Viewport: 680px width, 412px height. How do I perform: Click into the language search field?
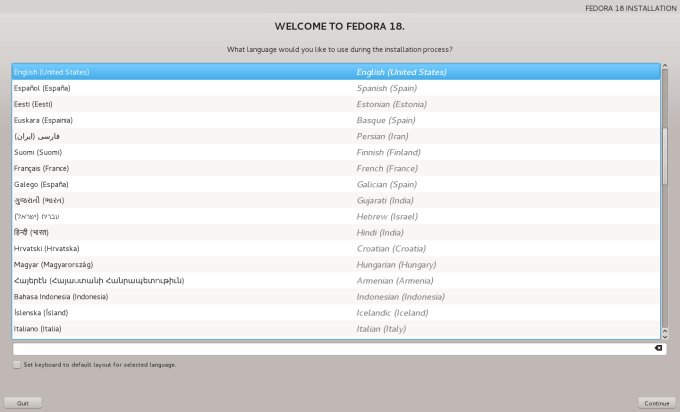(x=340, y=349)
